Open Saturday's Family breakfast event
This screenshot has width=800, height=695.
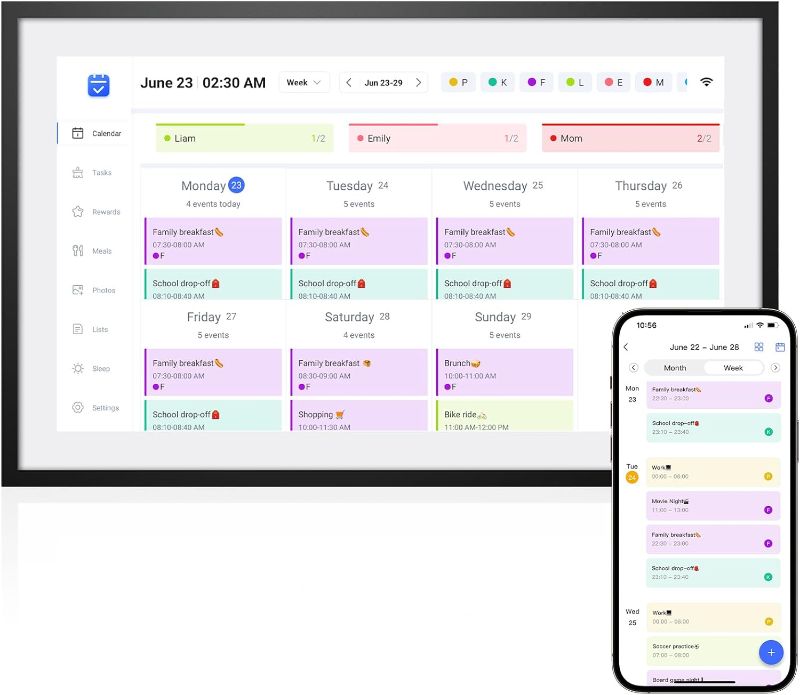click(359, 373)
